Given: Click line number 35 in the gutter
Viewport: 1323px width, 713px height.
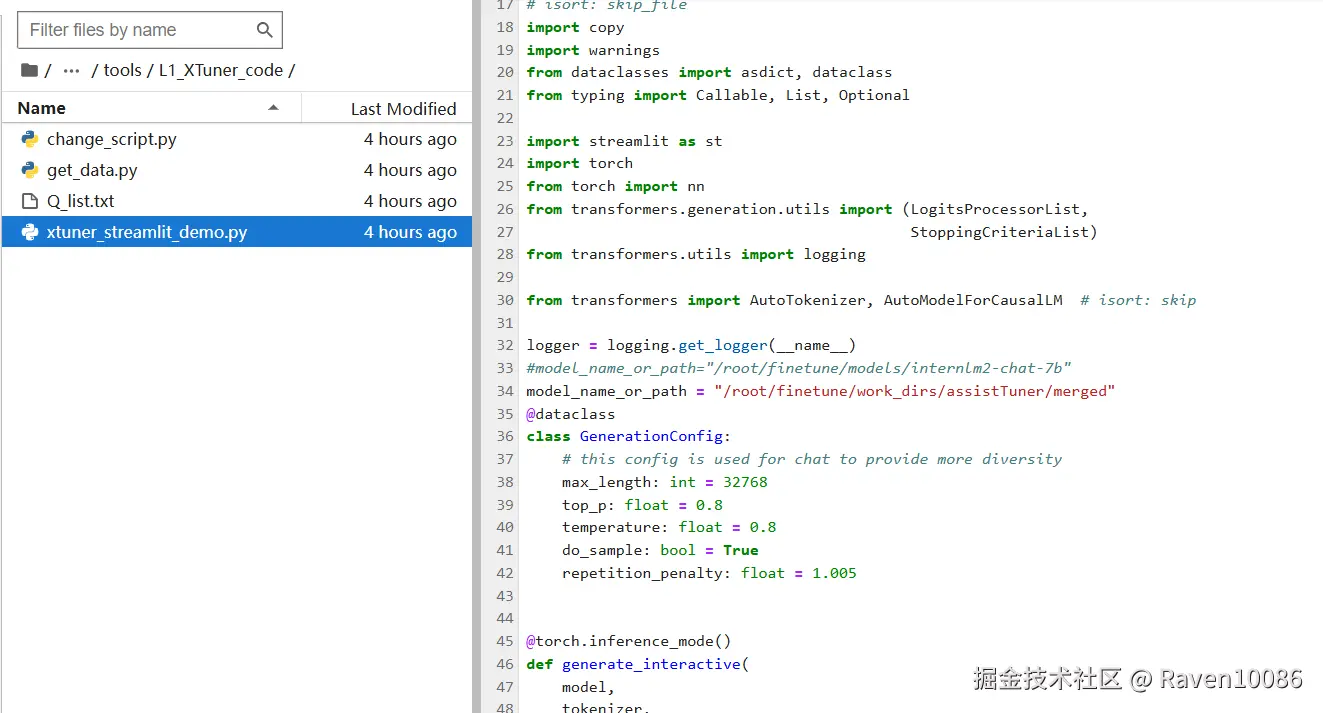Looking at the screenshot, I should 505,414.
